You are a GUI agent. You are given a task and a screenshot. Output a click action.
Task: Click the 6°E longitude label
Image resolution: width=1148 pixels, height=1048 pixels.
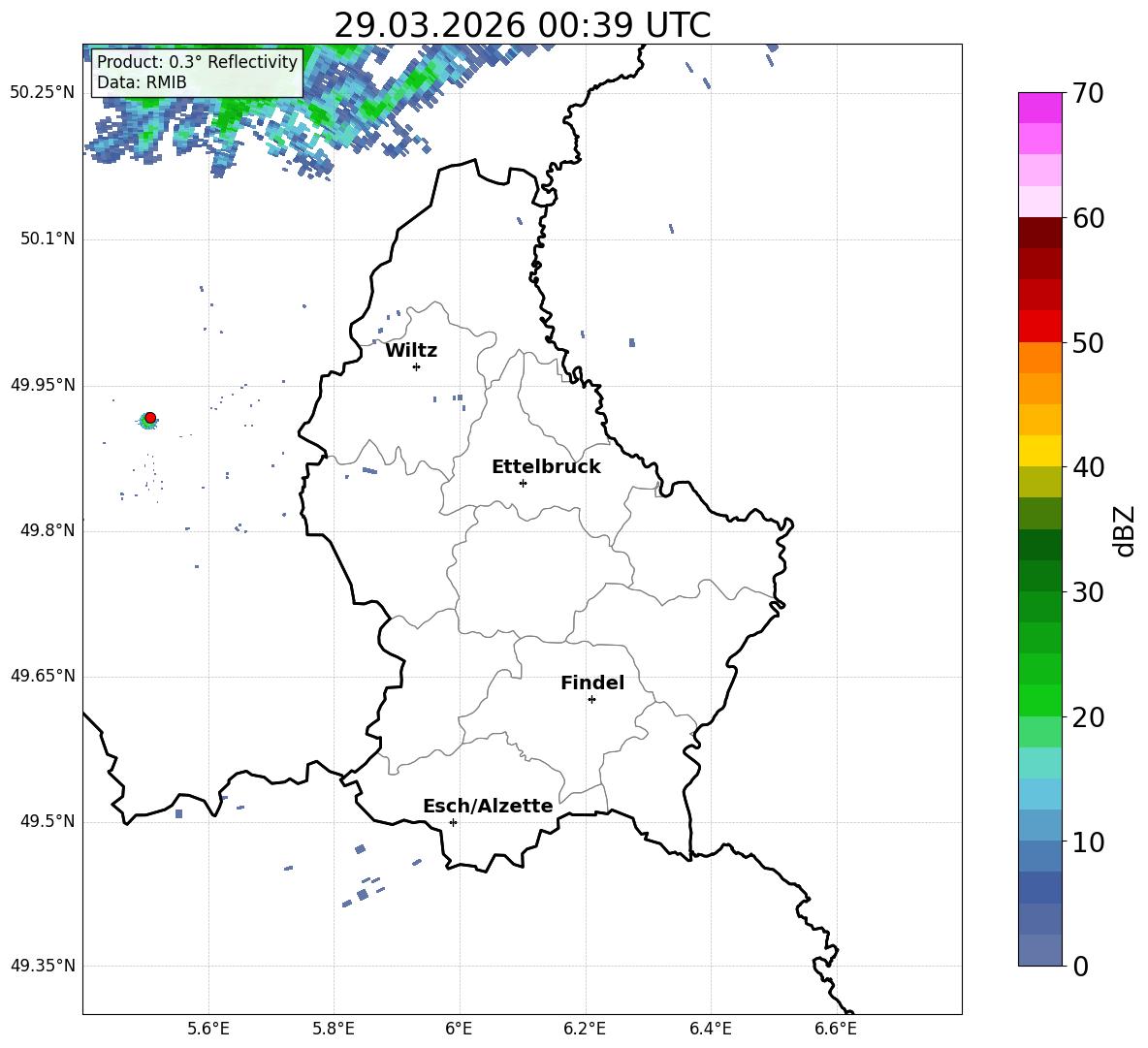click(459, 1029)
